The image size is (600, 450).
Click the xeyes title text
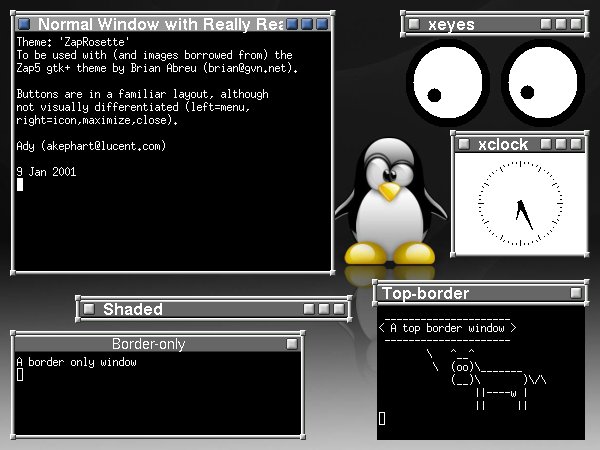pyautogui.click(x=452, y=24)
